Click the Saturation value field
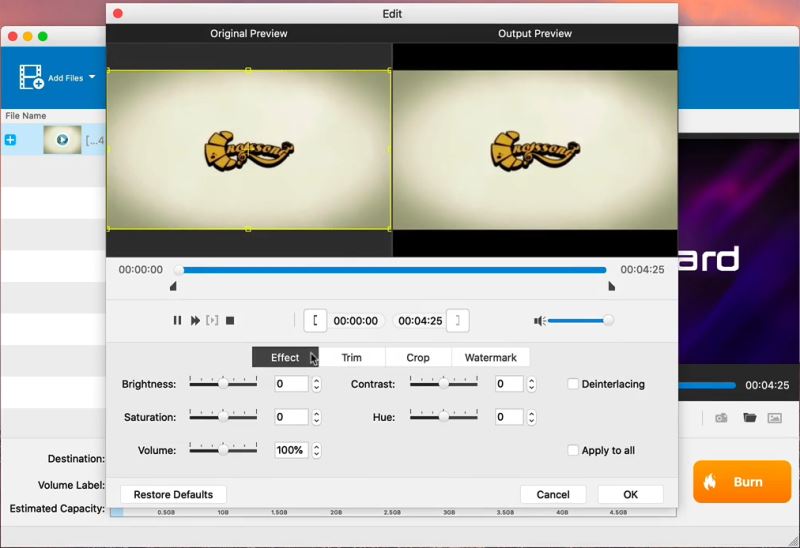 tap(291, 417)
